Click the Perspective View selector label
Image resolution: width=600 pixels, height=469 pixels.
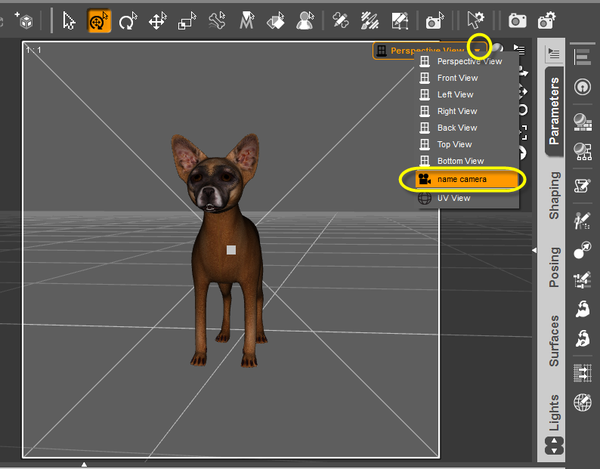tap(427, 50)
